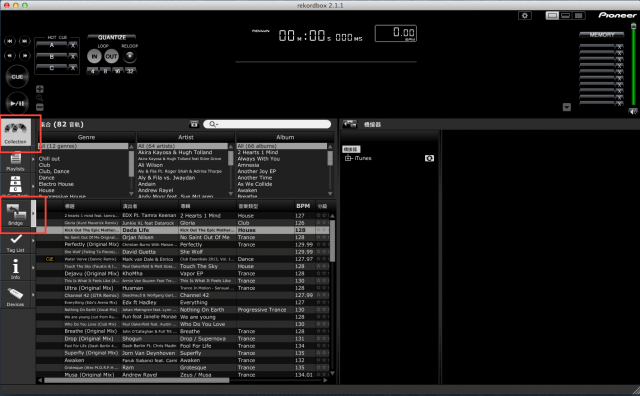640x396 pixels.
Task: Expand the Bridge side arrow
Action: [x=33, y=214]
